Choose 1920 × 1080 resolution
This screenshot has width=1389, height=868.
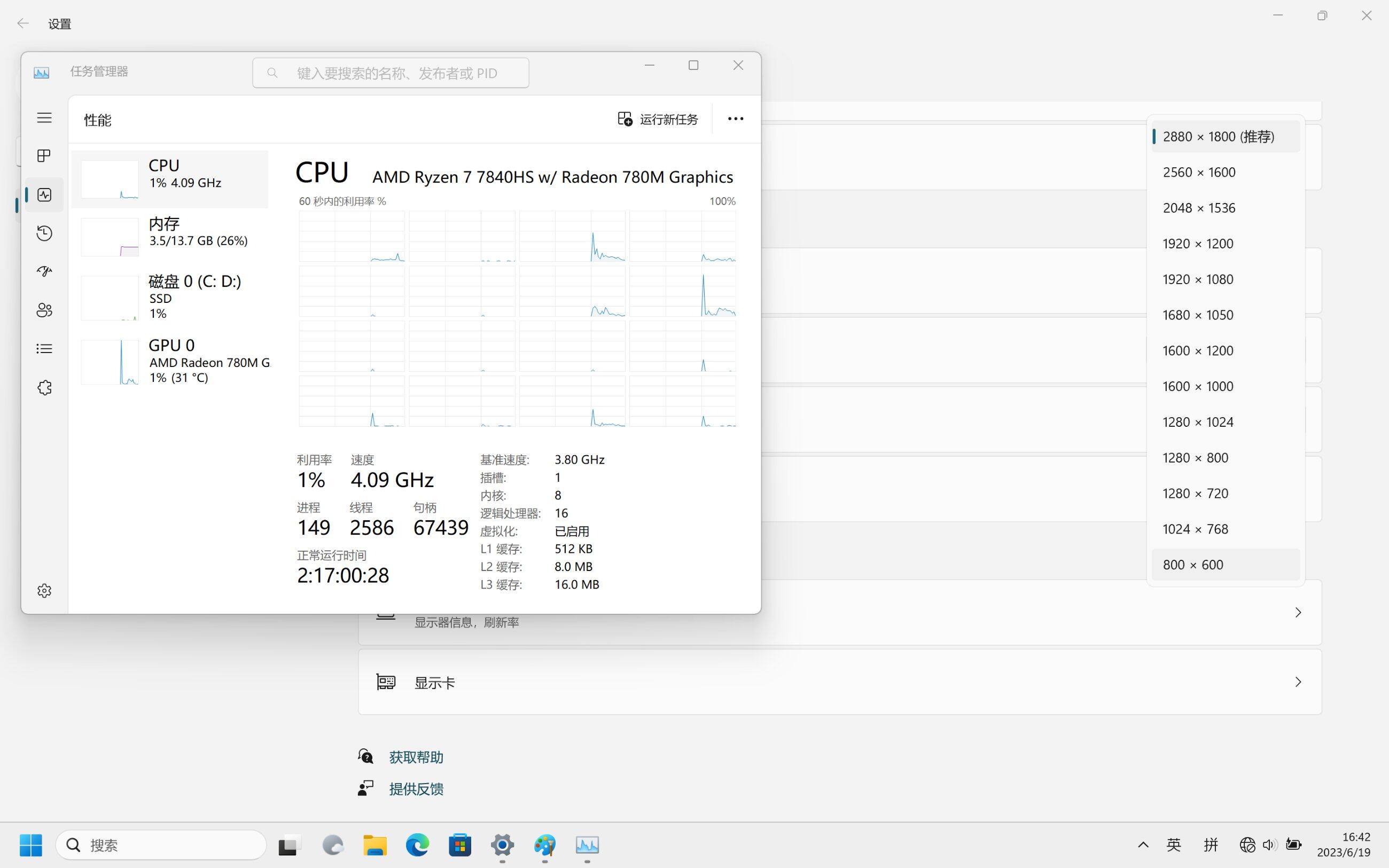(1226, 279)
